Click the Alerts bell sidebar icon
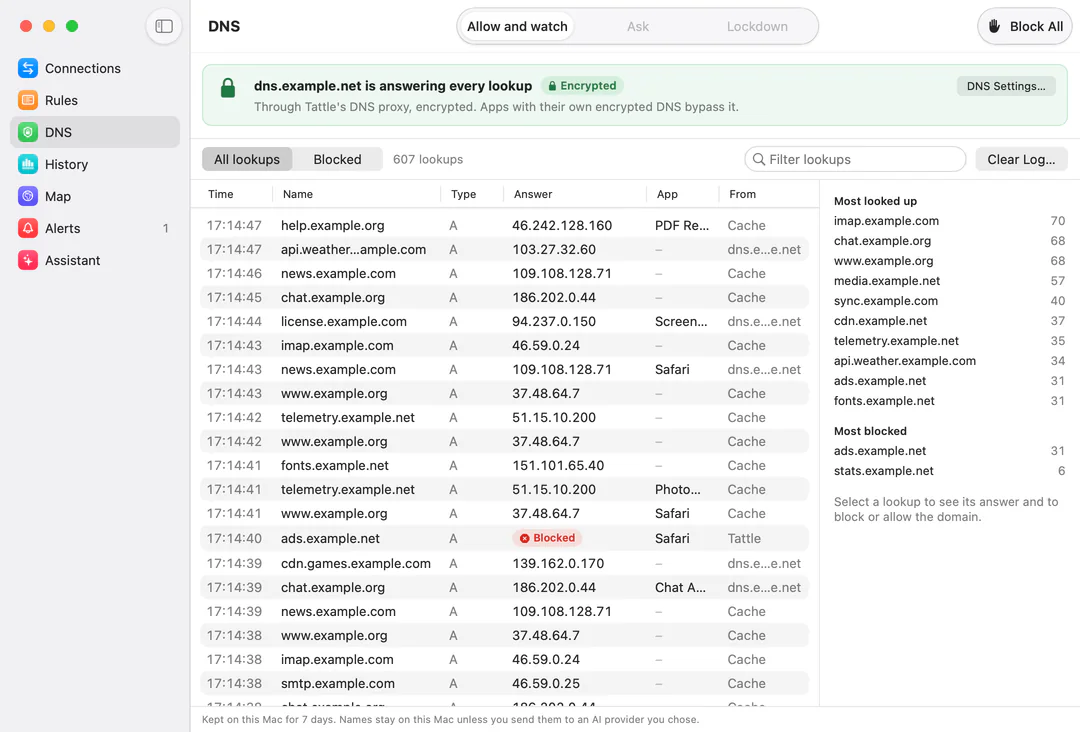The height and width of the screenshot is (732, 1080). click(28, 228)
